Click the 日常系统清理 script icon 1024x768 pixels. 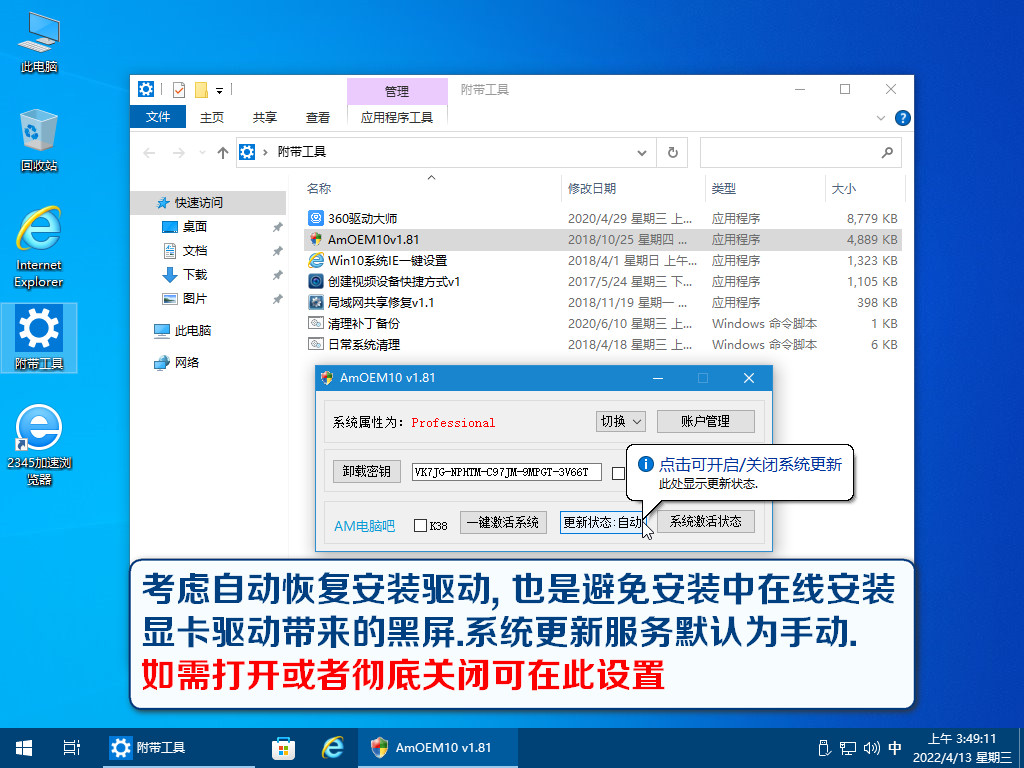[316, 344]
